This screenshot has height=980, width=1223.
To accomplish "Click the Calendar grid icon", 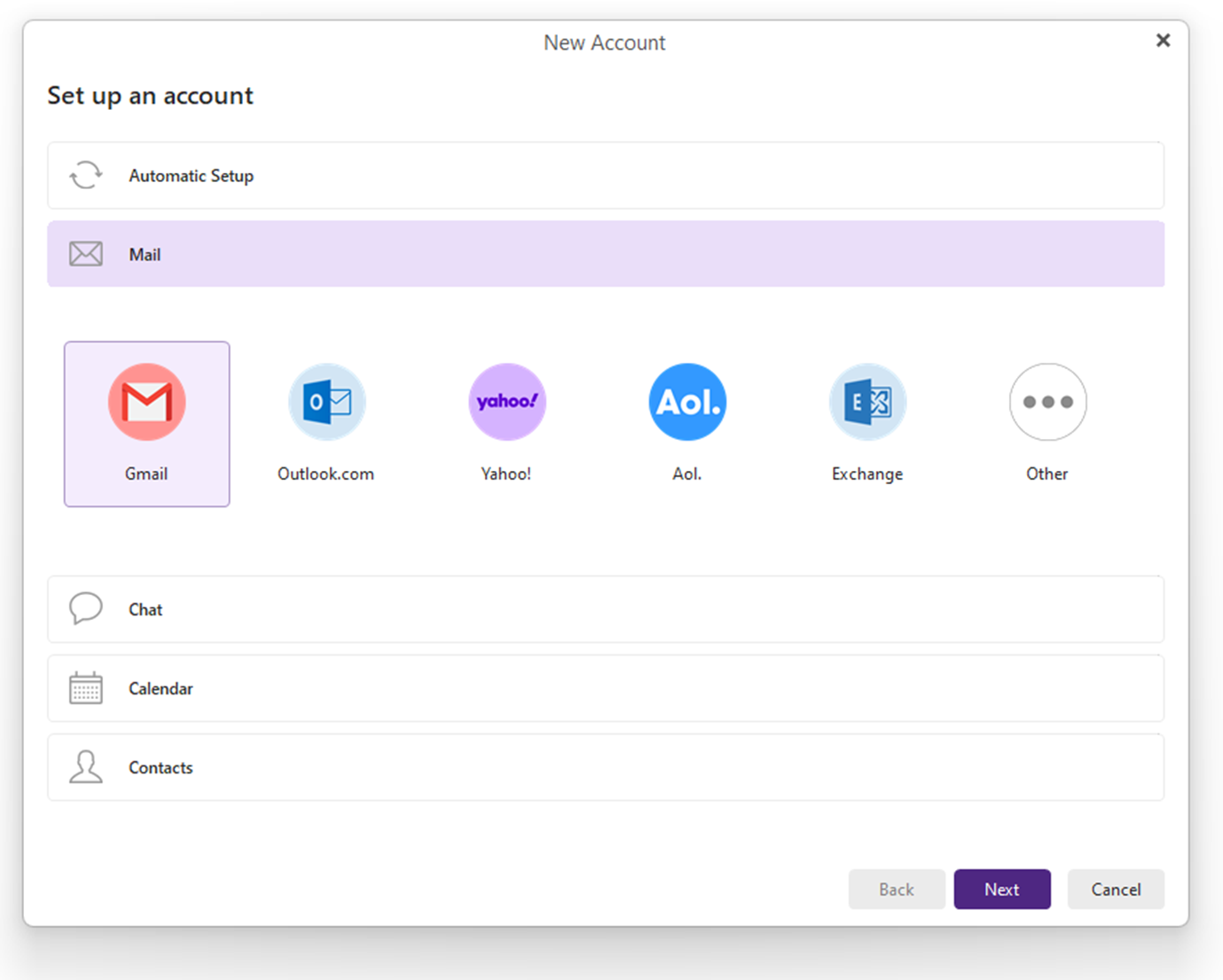I will click(x=86, y=688).
